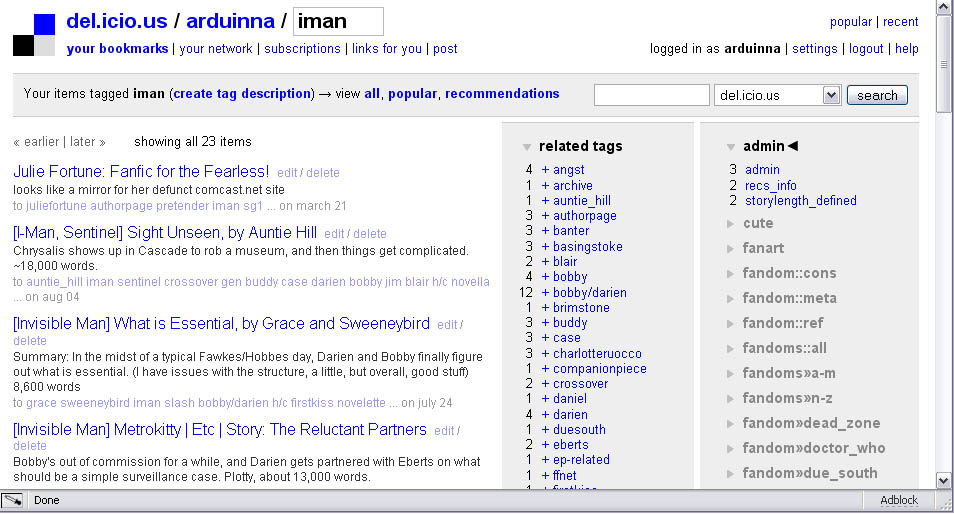
Task: Open the storylength_defined tag
Action: [x=801, y=201]
